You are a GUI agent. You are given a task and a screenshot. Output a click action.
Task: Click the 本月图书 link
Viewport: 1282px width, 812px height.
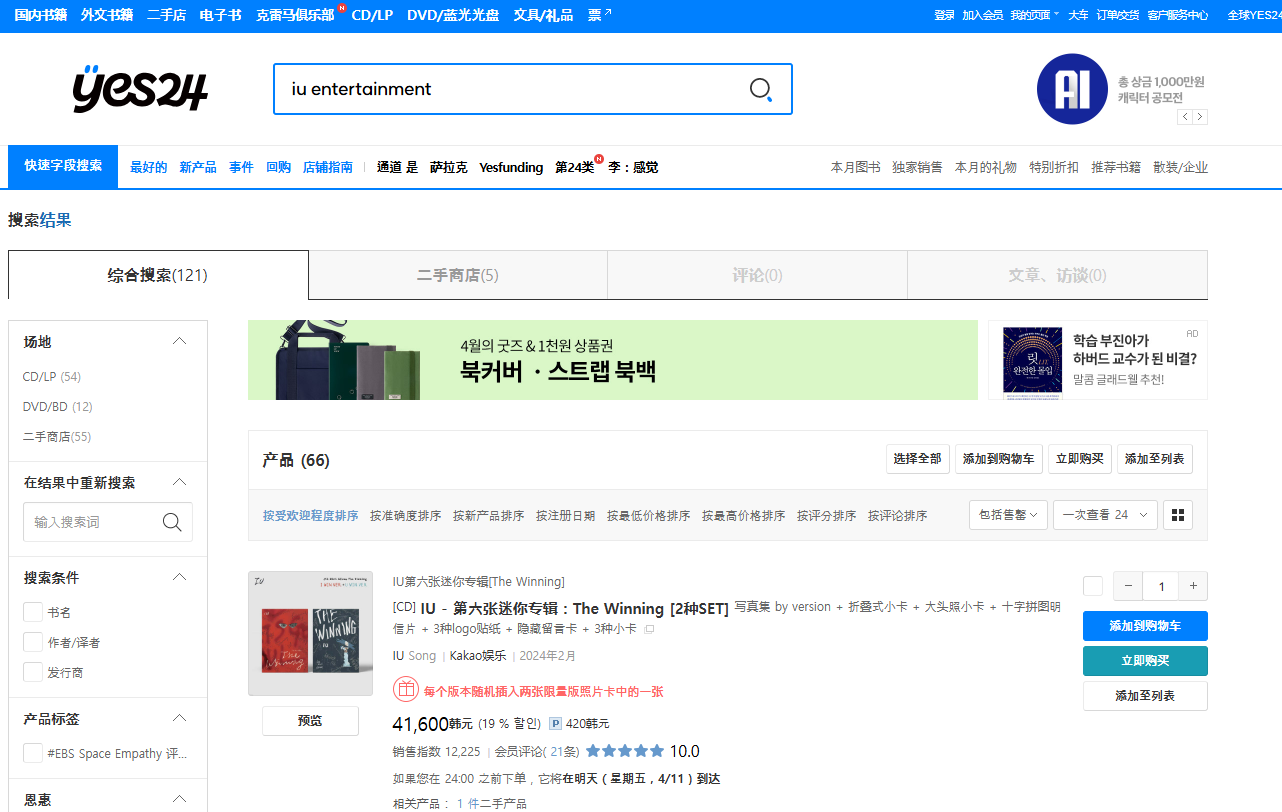point(855,167)
